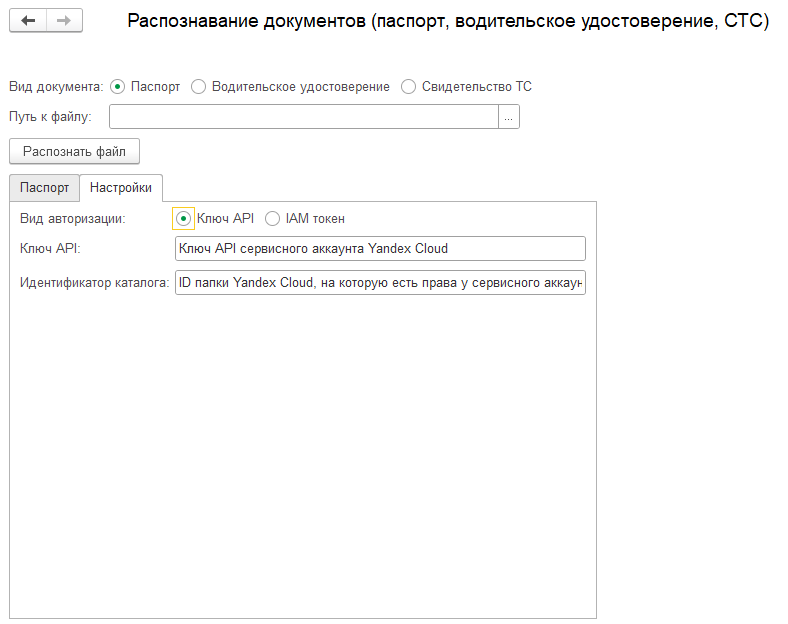The image size is (788, 624).
Task: Focus the Путь к файлу input field
Action: pyautogui.click(x=304, y=117)
